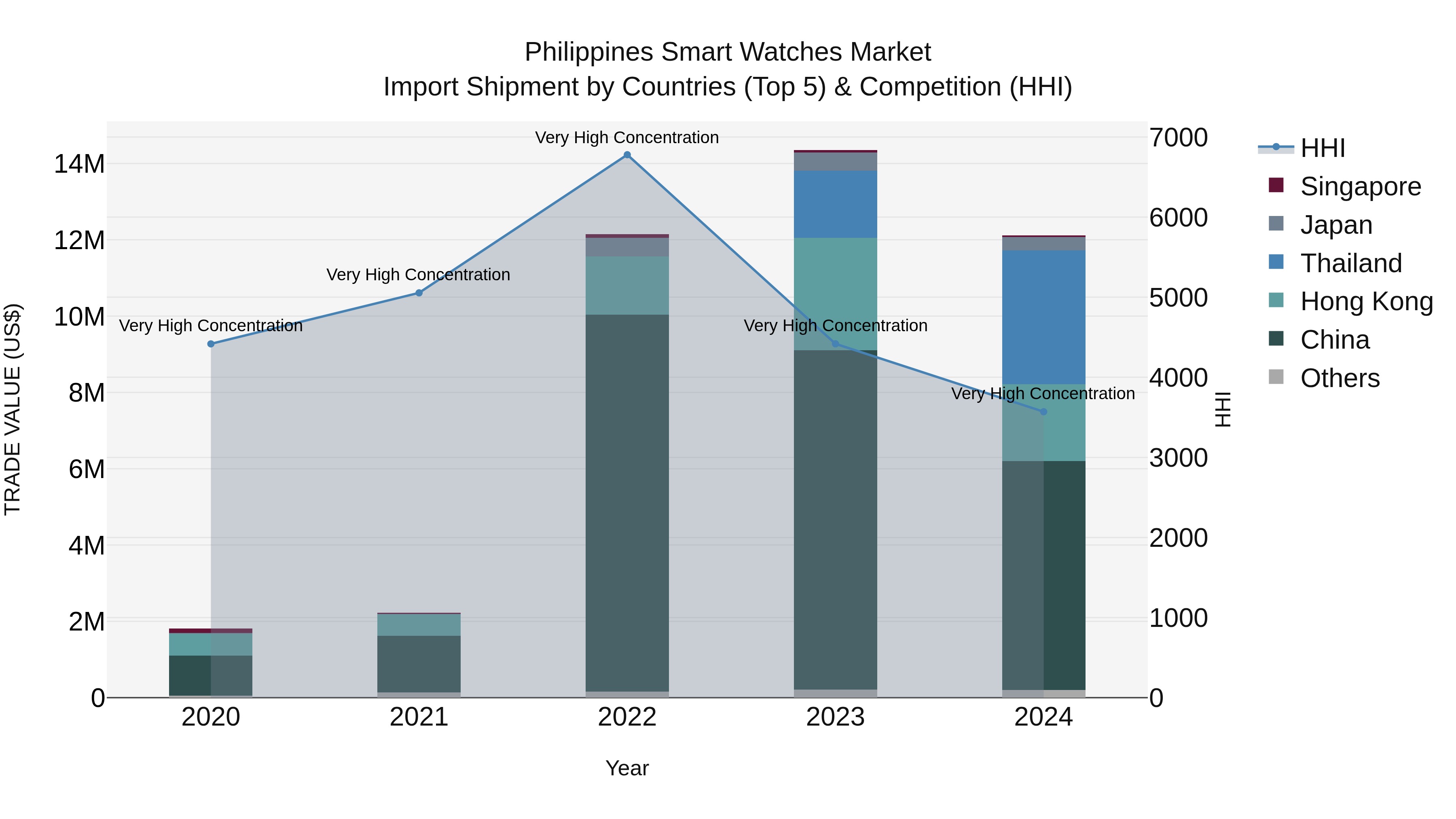Image resolution: width=1456 pixels, height=819 pixels.
Task: Select the 2023 Hong Kong teal bar segment
Action: (836, 294)
